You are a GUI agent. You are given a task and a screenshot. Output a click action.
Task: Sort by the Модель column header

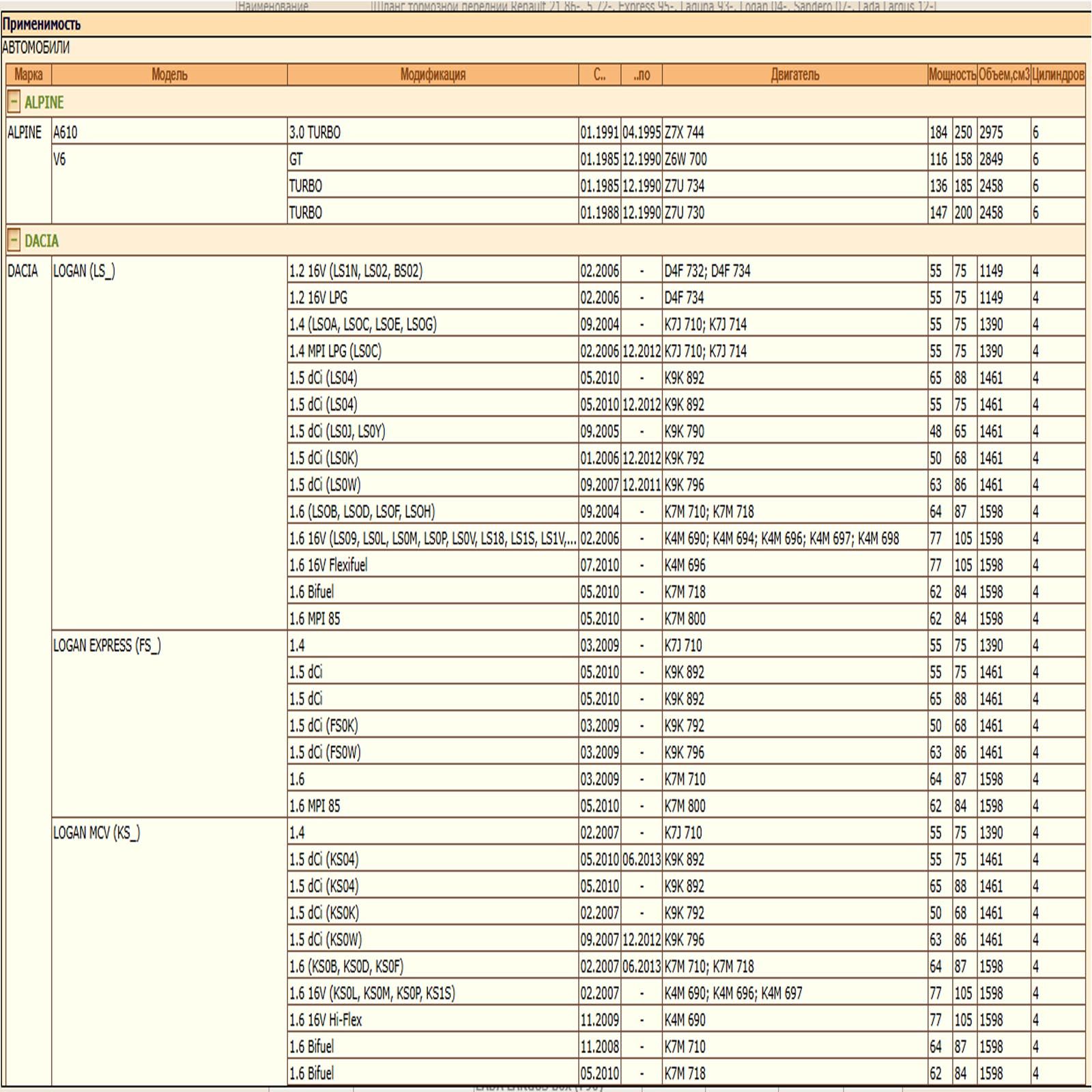click(169, 74)
